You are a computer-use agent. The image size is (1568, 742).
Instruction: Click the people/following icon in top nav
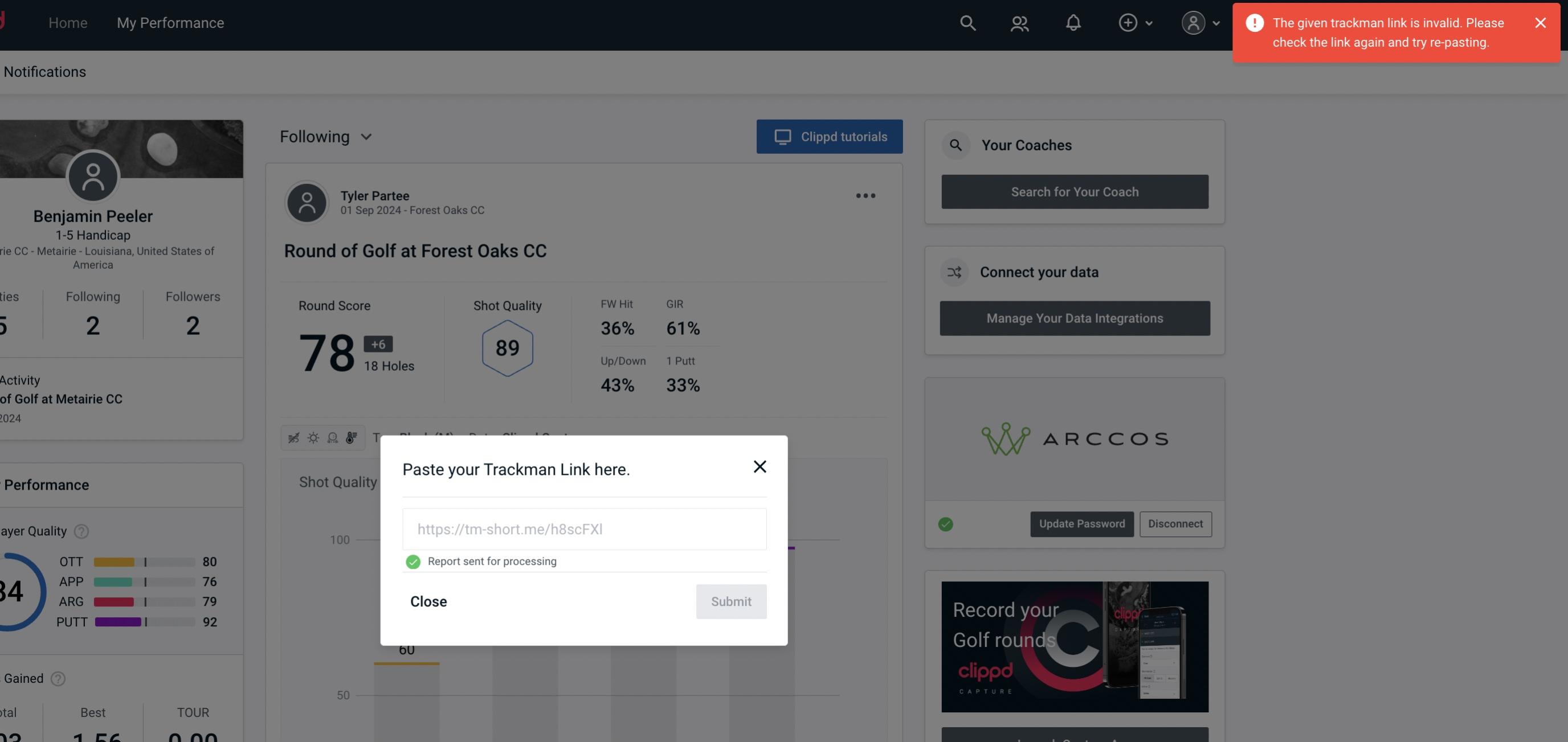click(x=1019, y=22)
